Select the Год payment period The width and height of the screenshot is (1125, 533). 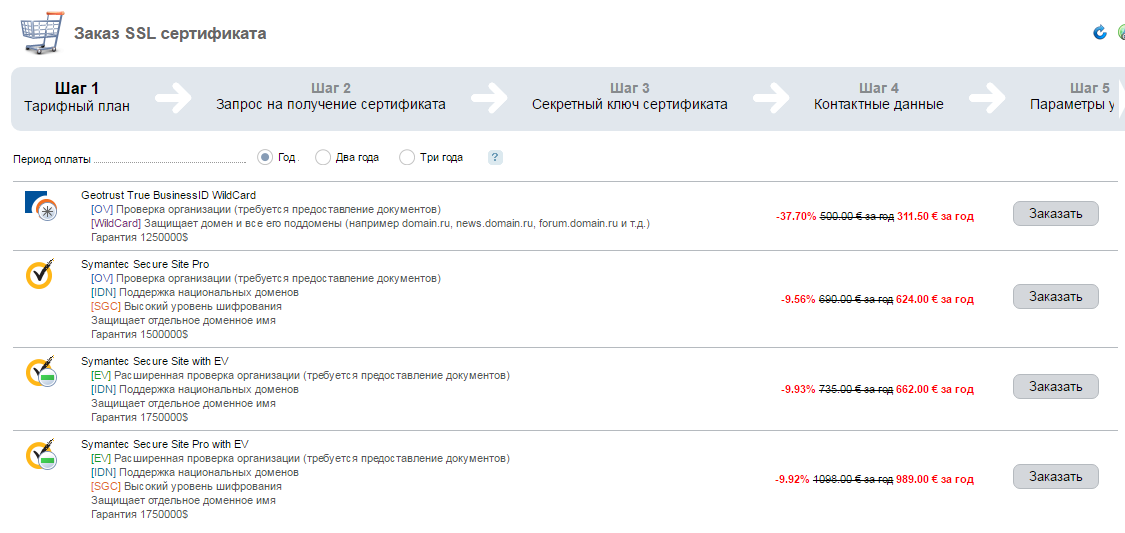[265, 157]
